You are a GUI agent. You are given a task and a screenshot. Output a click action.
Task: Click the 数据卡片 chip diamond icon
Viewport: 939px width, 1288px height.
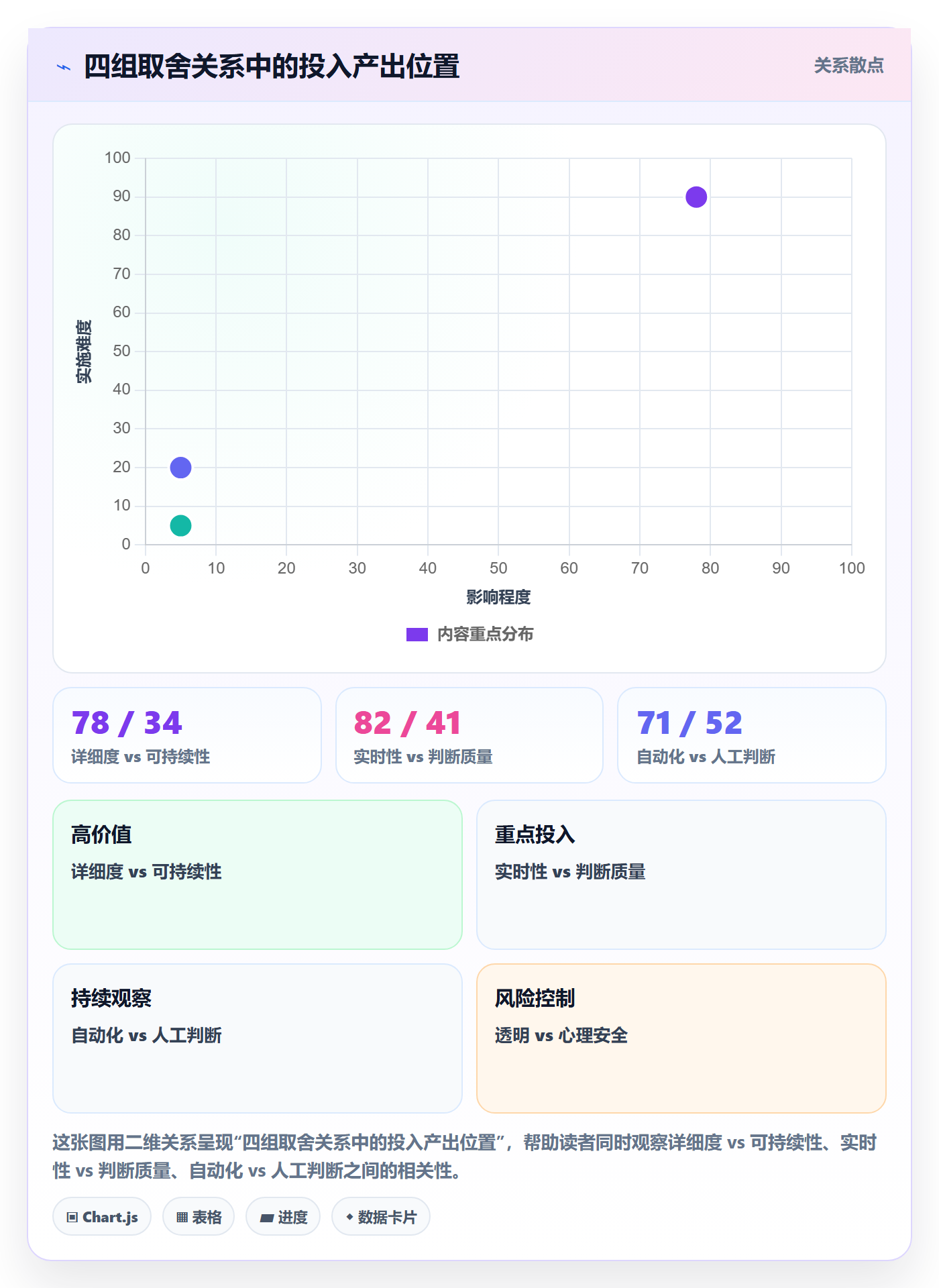[x=349, y=1217]
